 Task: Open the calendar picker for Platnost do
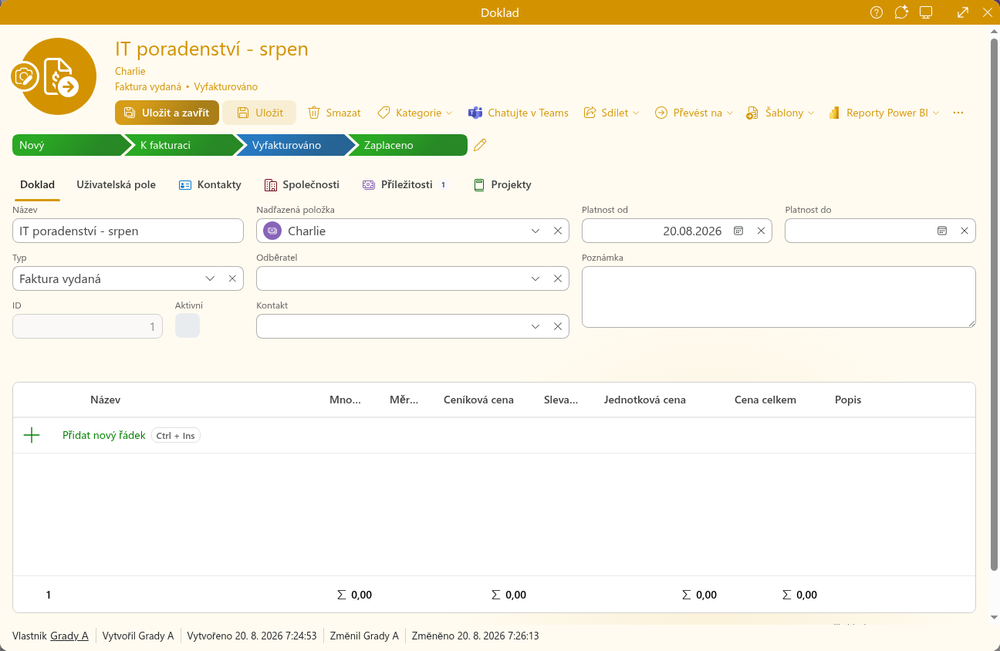click(x=942, y=231)
